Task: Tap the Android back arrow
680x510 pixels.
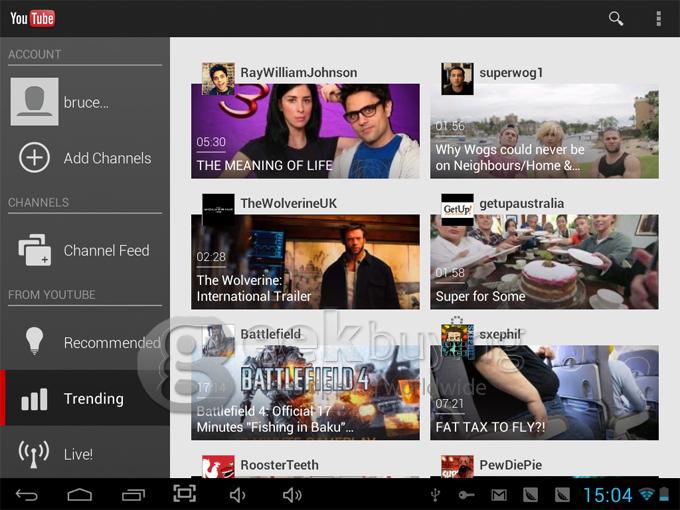Action: tap(27, 495)
